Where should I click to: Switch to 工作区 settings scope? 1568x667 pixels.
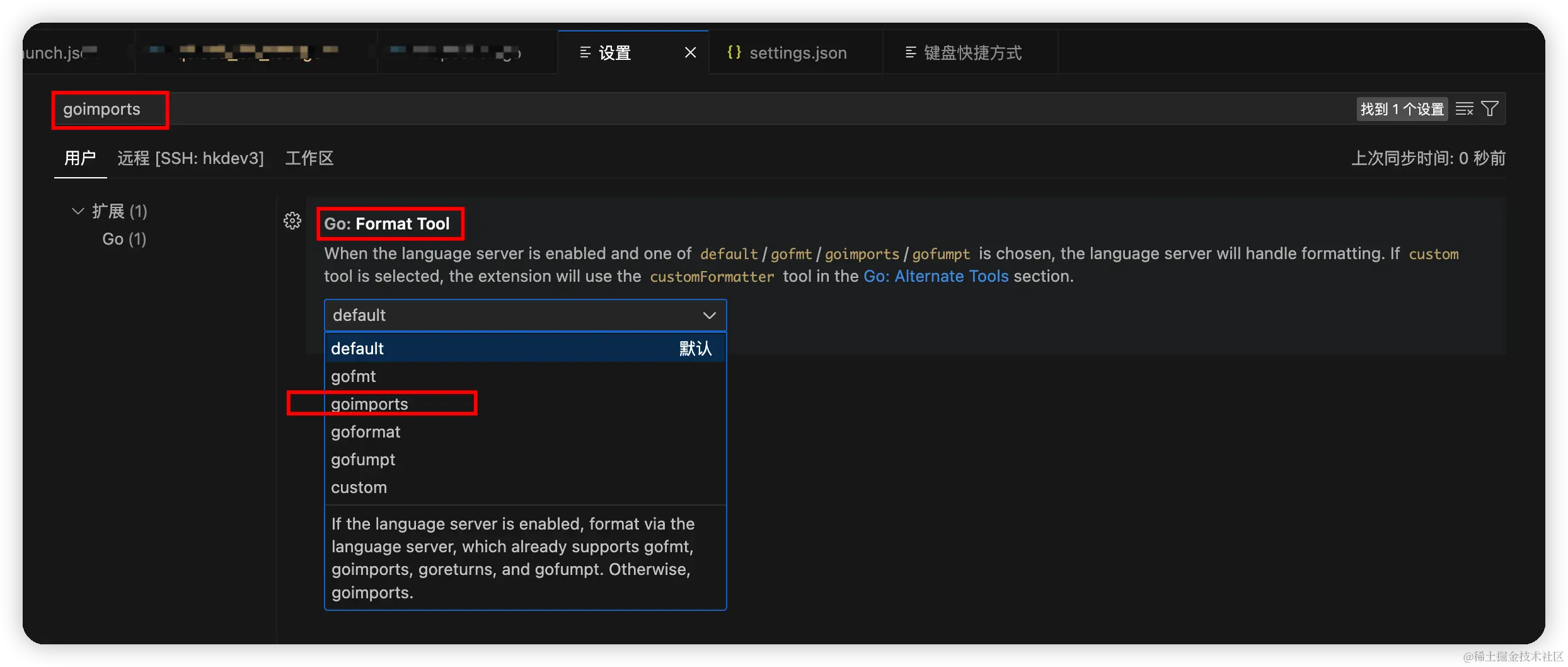tap(309, 158)
